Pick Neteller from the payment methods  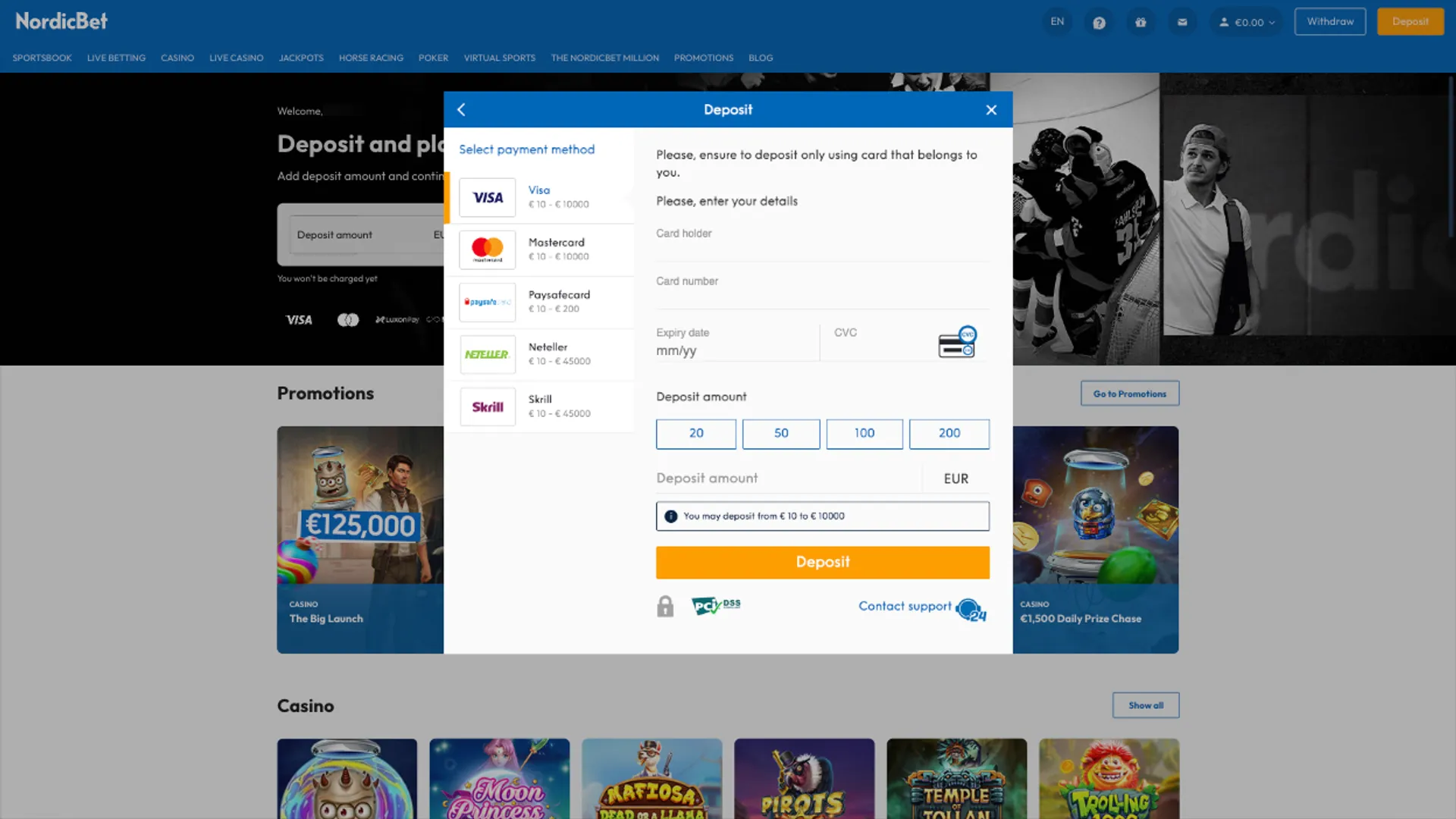pyautogui.click(x=540, y=354)
